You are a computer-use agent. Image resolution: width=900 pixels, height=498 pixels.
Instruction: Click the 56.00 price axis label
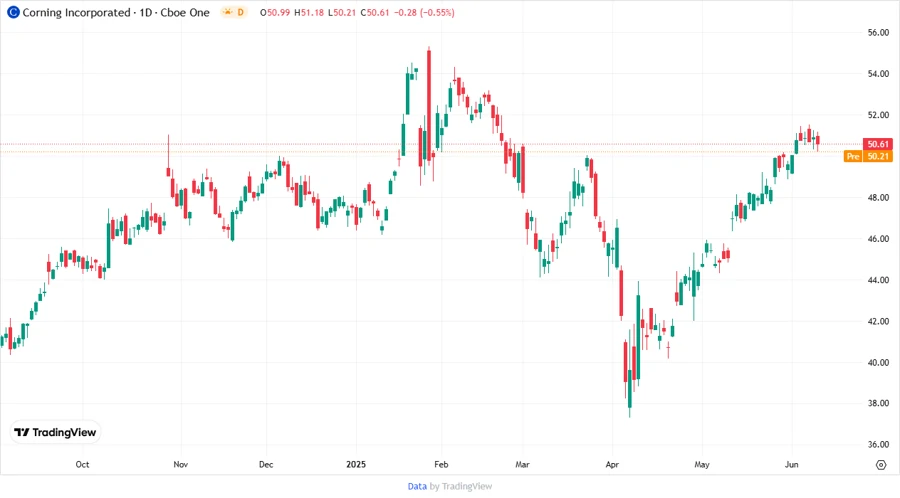(x=878, y=33)
